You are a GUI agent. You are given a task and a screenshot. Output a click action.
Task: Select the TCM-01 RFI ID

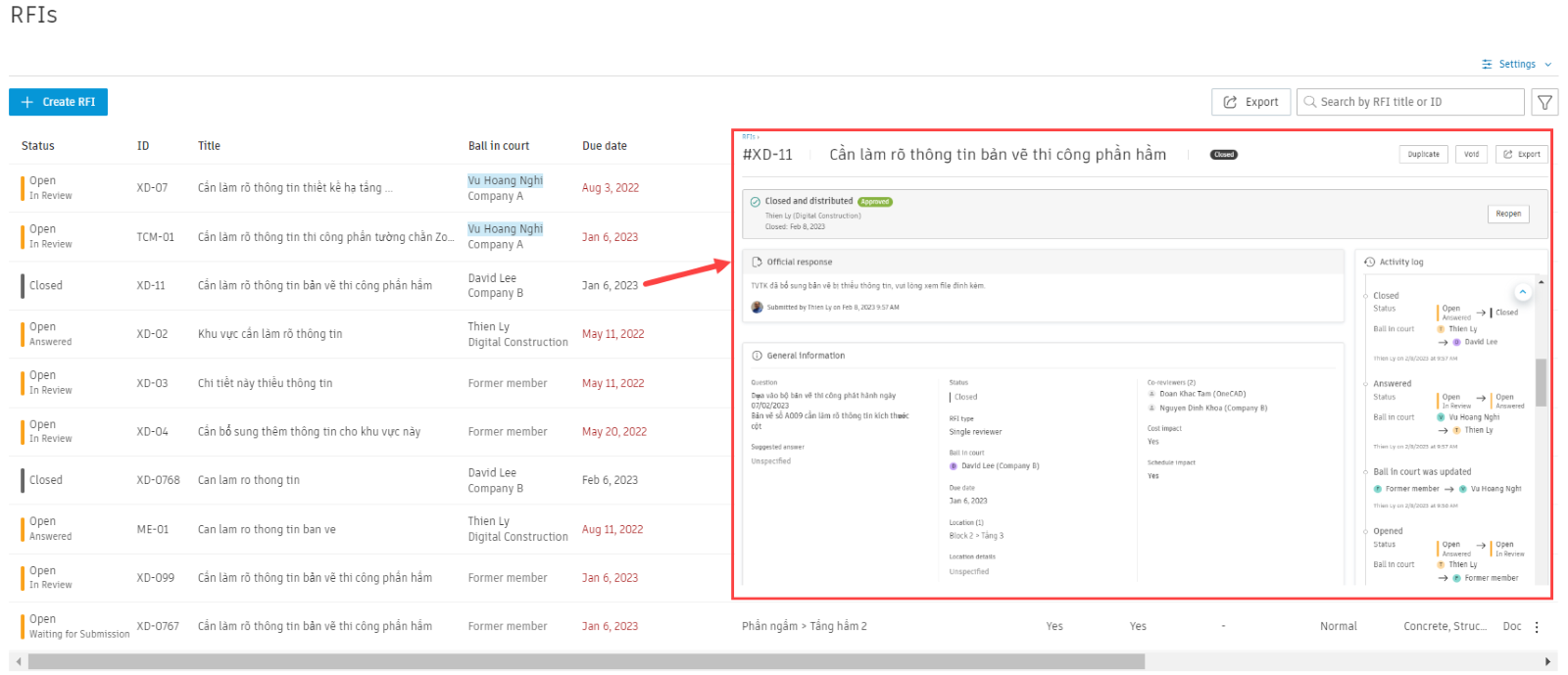tap(156, 237)
